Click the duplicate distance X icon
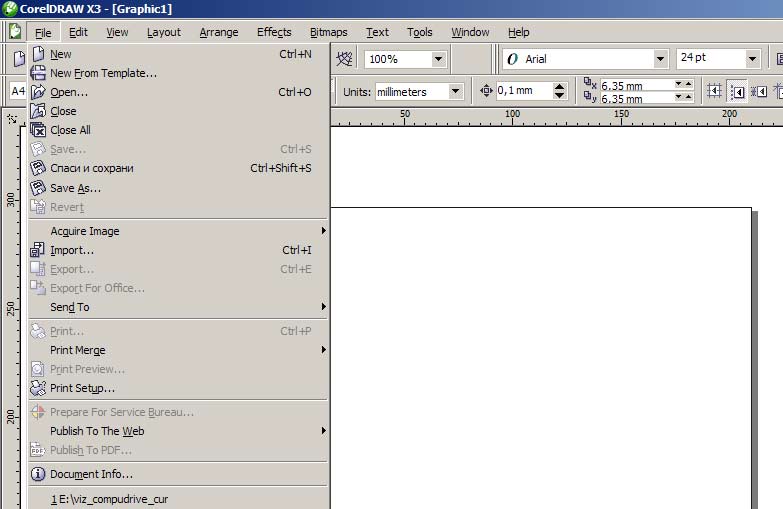The image size is (783, 509). (x=590, y=83)
